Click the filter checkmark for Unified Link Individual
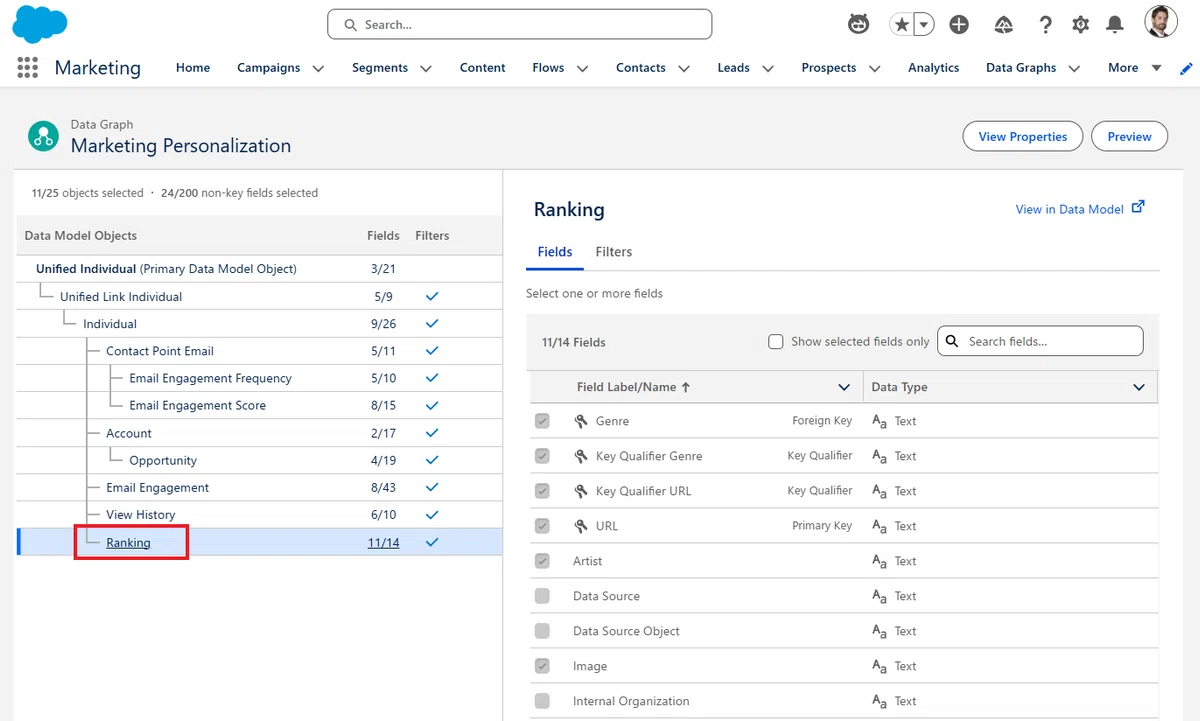The width and height of the screenshot is (1200, 721). tap(432, 297)
